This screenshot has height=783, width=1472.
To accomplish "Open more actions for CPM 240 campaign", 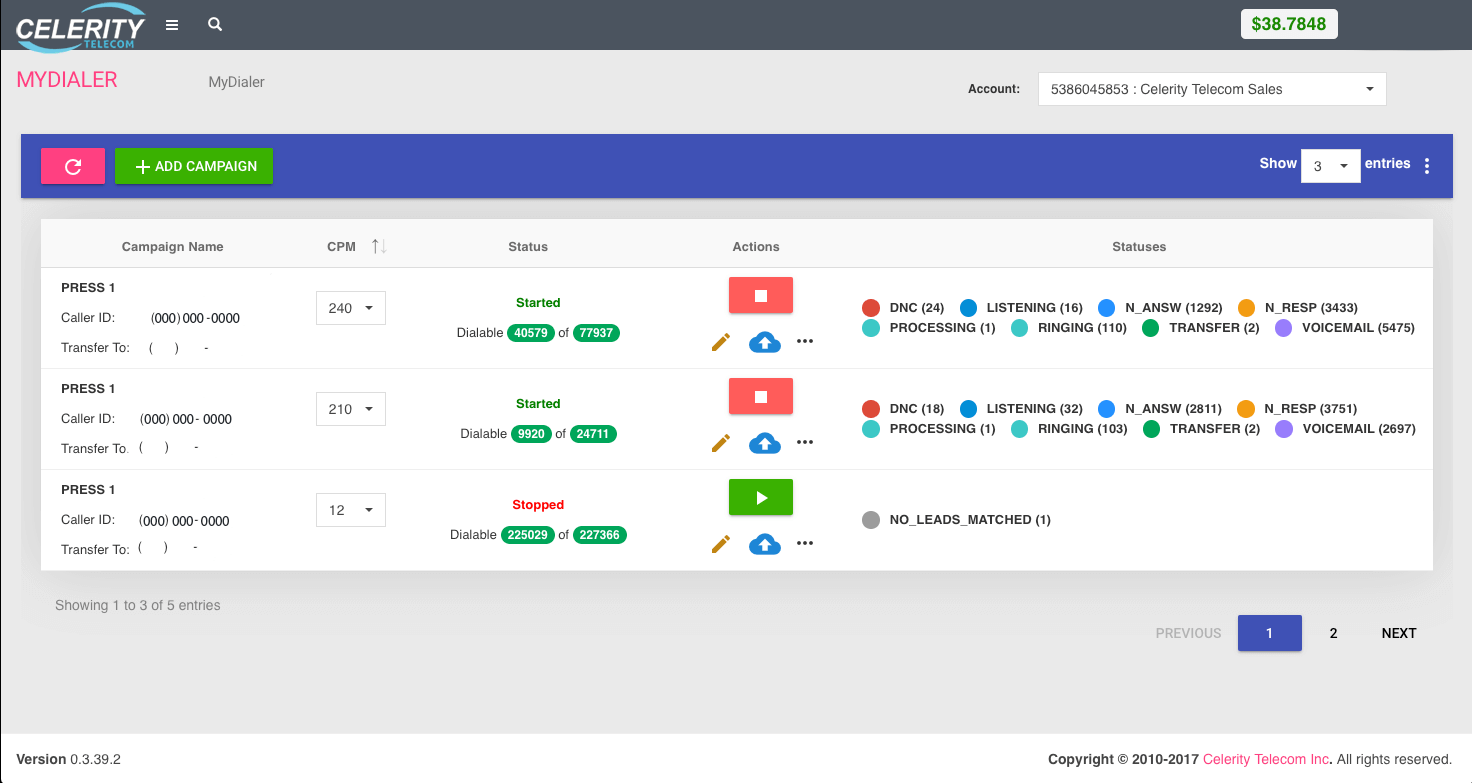I will [x=805, y=341].
